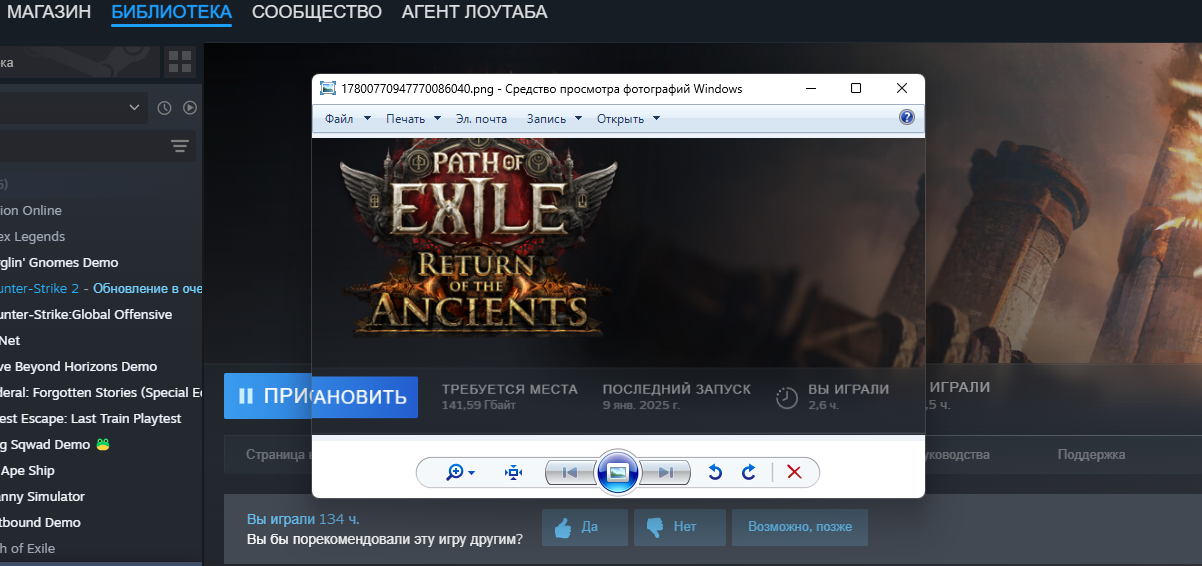Open the Запись dropdown menu
Viewport: 1202px width, 566px height.
tap(553, 118)
